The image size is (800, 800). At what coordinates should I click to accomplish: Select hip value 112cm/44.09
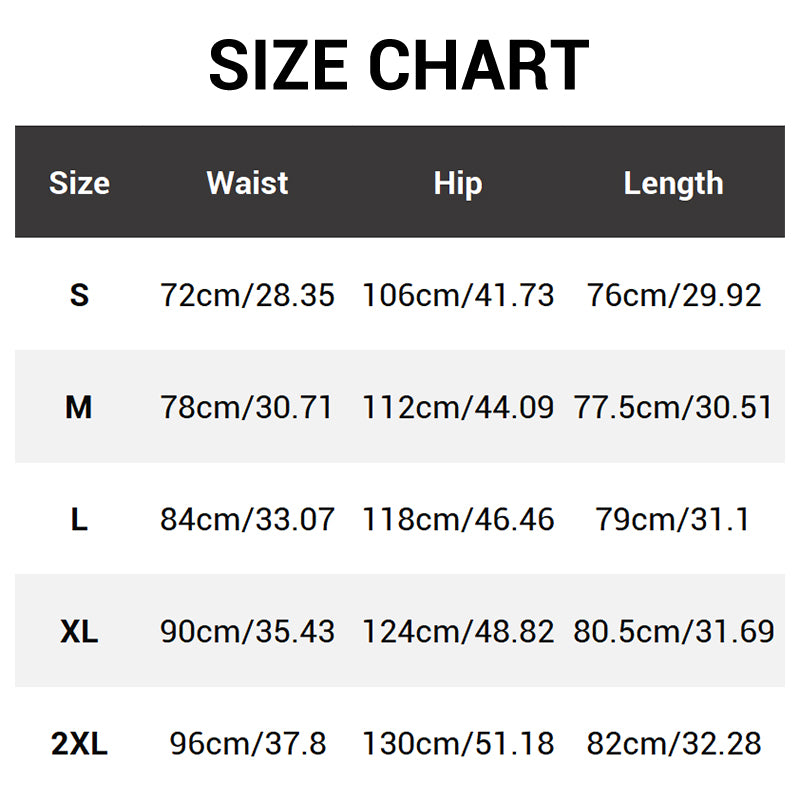point(458,407)
